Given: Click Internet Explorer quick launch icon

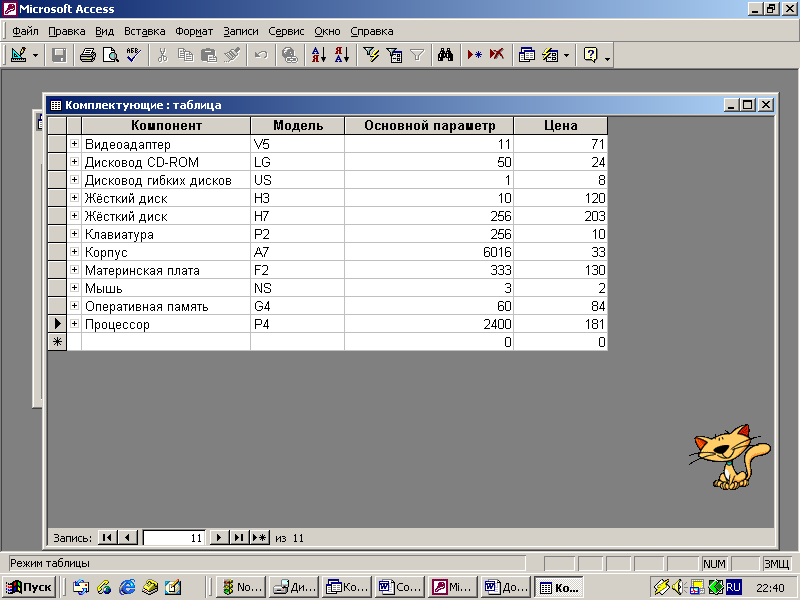Looking at the screenshot, I should coord(127,587).
